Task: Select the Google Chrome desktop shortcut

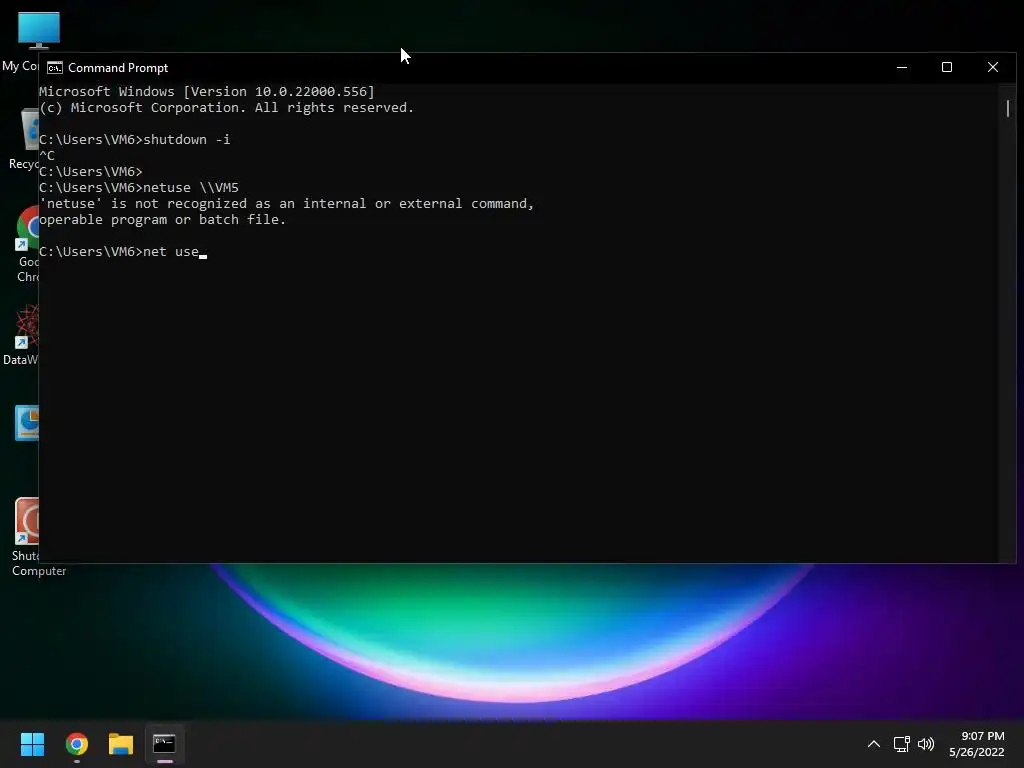Action: (27, 229)
